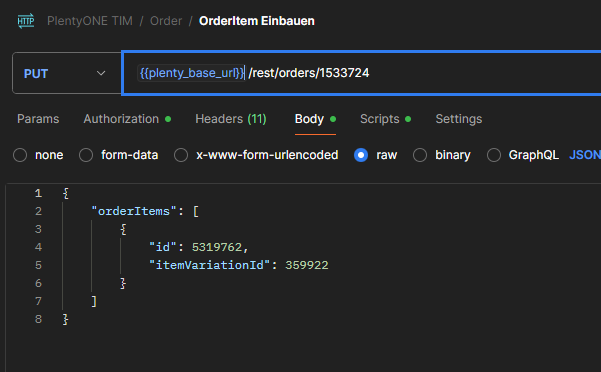This screenshot has width=601, height=372.
Task: Click the closing bracket on line 7
Action: tap(94, 301)
